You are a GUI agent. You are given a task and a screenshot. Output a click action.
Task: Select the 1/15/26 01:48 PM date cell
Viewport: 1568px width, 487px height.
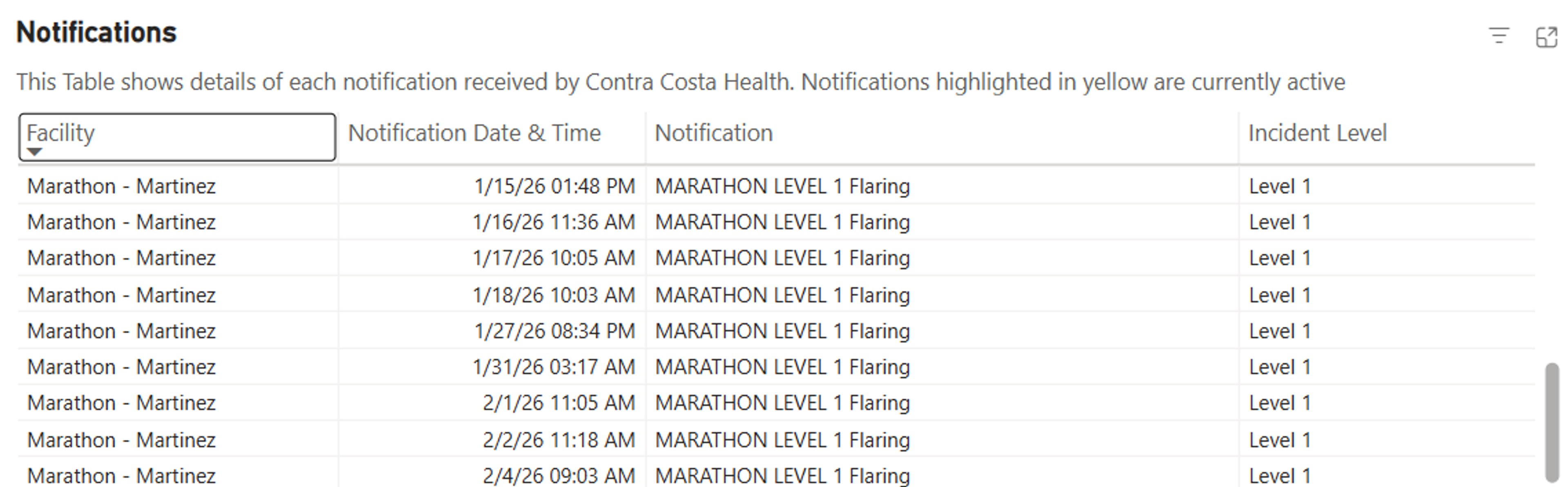pyautogui.click(x=554, y=185)
